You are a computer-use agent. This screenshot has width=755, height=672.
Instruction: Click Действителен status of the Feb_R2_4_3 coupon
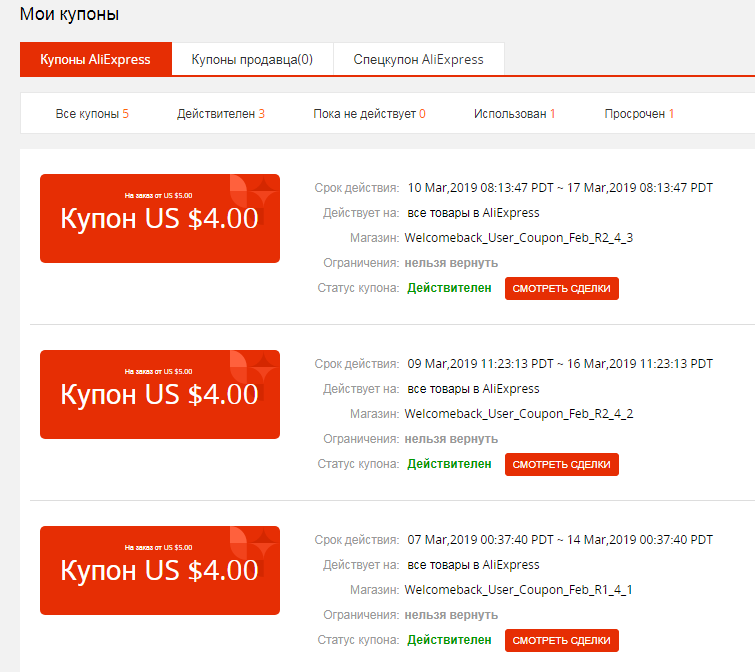[x=449, y=288]
